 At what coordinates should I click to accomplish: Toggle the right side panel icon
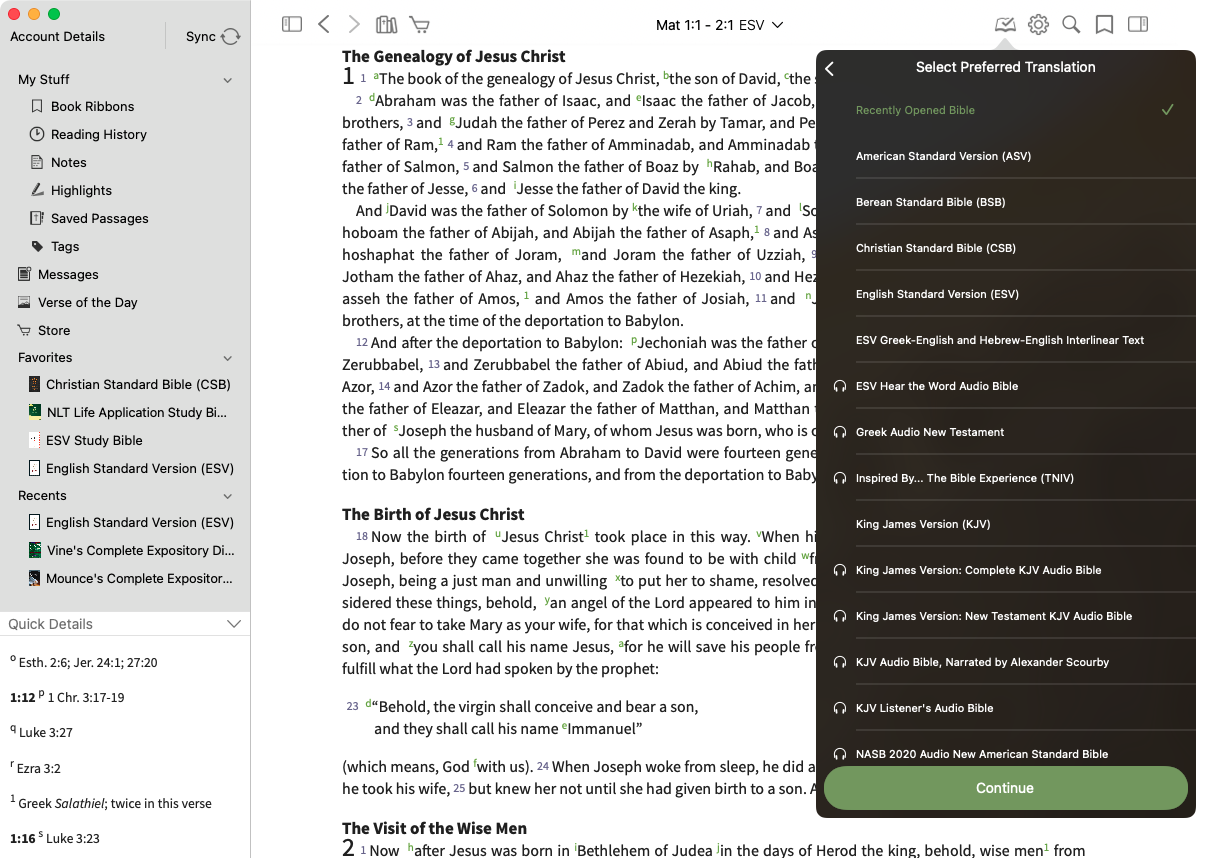pyautogui.click(x=1137, y=24)
